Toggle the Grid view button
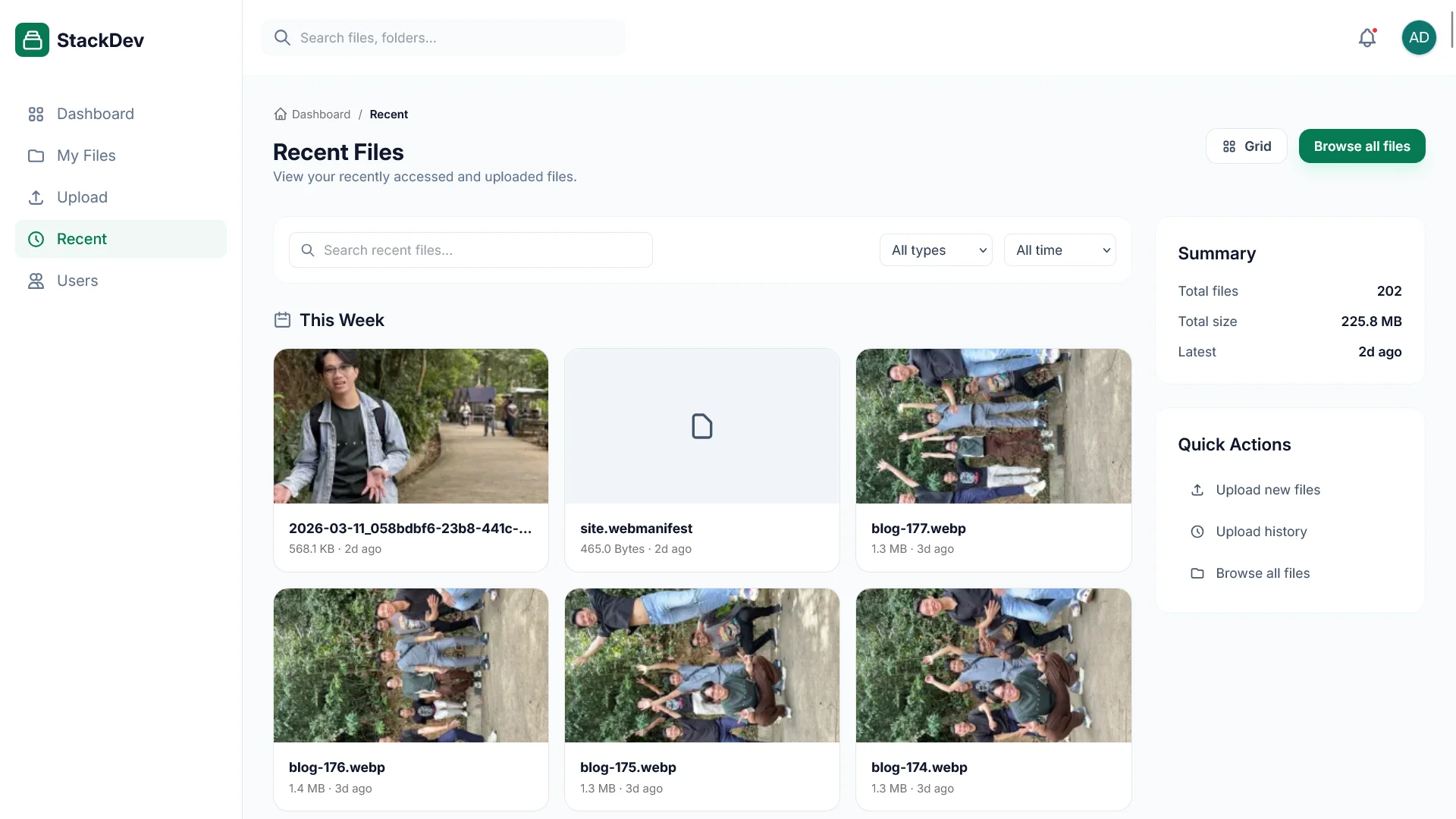This screenshot has height=819, width=1456. coord(1246,146)
